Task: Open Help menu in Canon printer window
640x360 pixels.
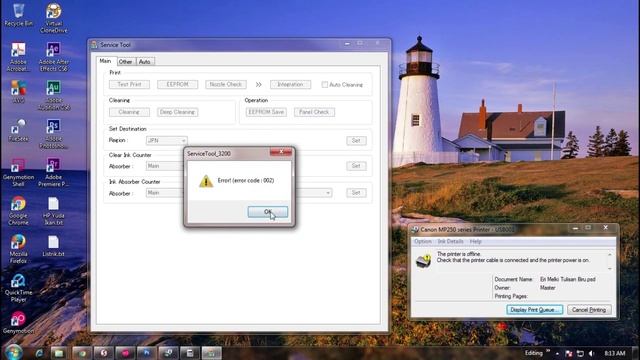Action: tap(476, 242)
